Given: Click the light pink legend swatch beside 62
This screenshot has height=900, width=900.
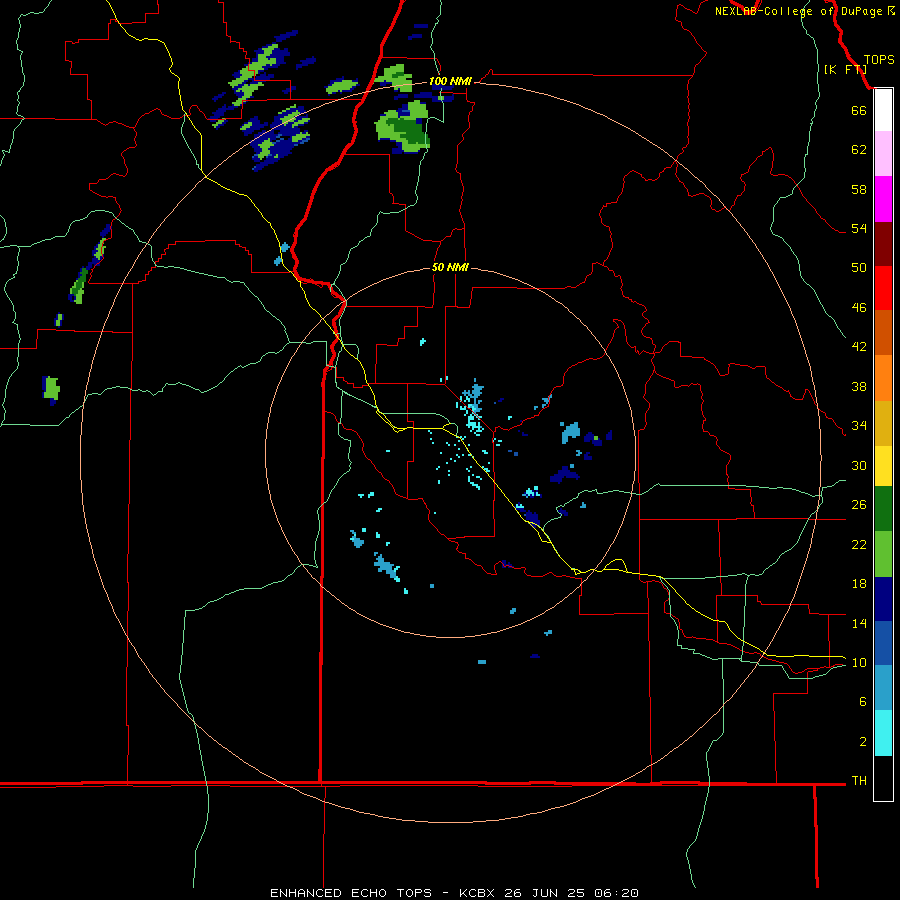Looking at the screenshot, I should [883, 154].
